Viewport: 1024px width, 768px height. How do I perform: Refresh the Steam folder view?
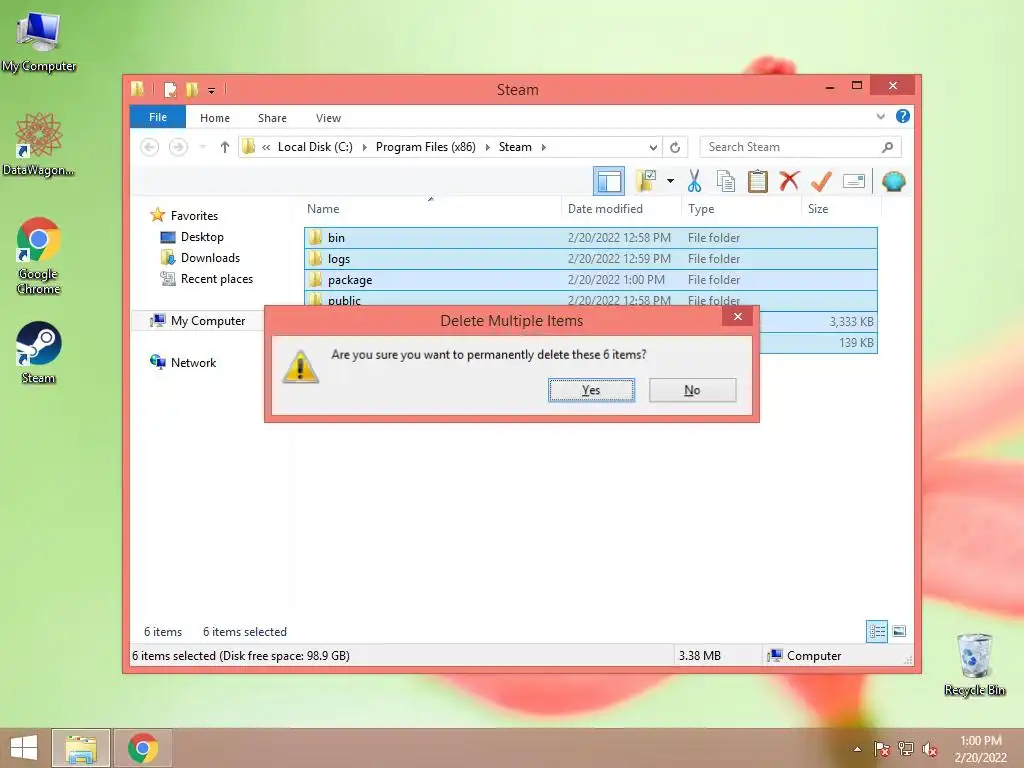(x=675, y=148)
